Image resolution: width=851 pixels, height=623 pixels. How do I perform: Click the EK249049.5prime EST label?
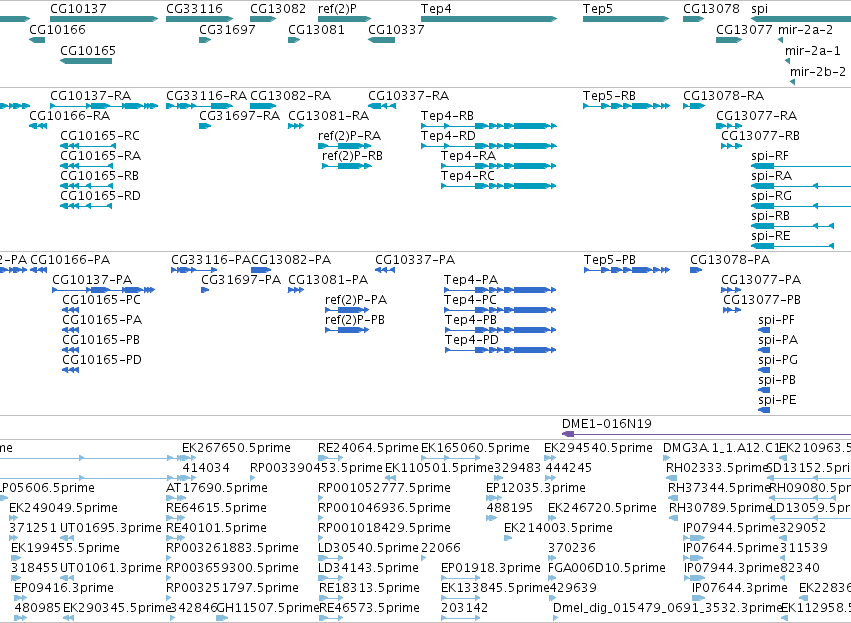(63, 507)
